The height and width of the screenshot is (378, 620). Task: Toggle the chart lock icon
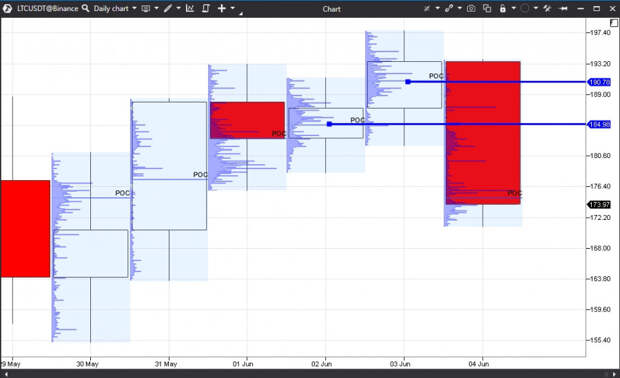point(503,8)
